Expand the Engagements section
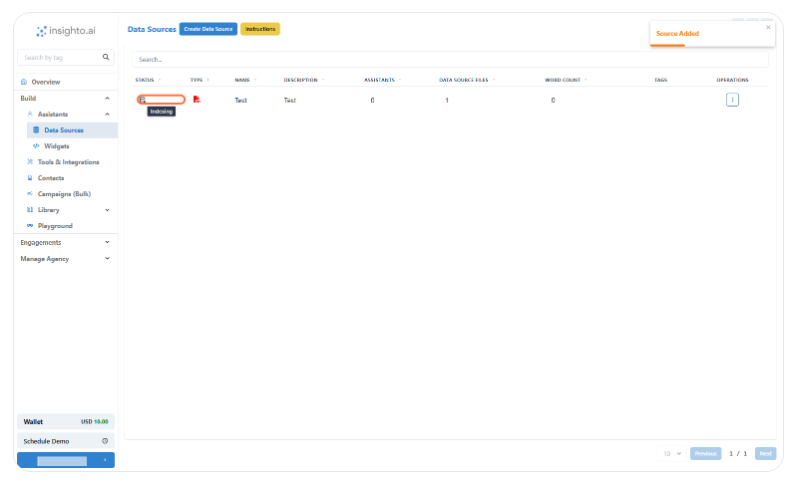The image size is (798, 493). point(65,242)
